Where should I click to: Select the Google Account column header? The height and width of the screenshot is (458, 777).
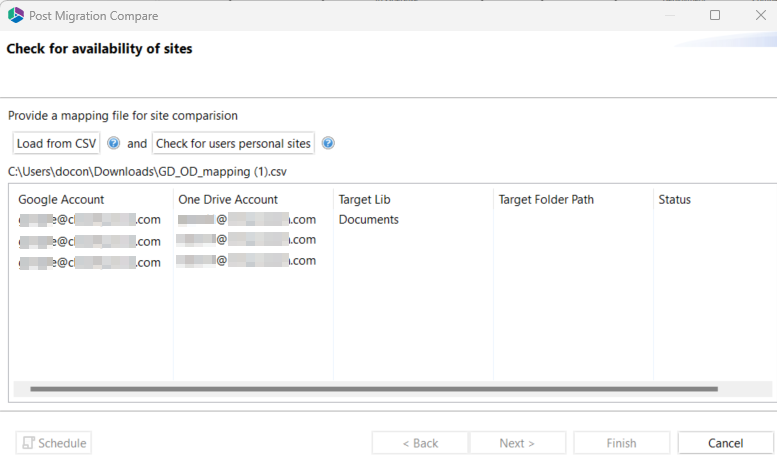tap(61, 200)
